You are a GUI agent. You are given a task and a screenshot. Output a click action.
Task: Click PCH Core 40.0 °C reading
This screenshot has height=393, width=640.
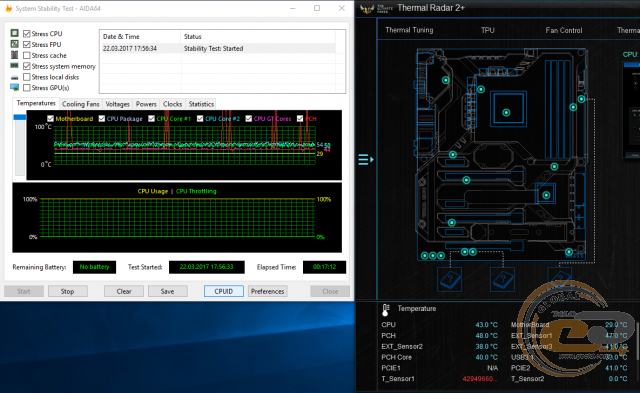click(x=487, y=357)
